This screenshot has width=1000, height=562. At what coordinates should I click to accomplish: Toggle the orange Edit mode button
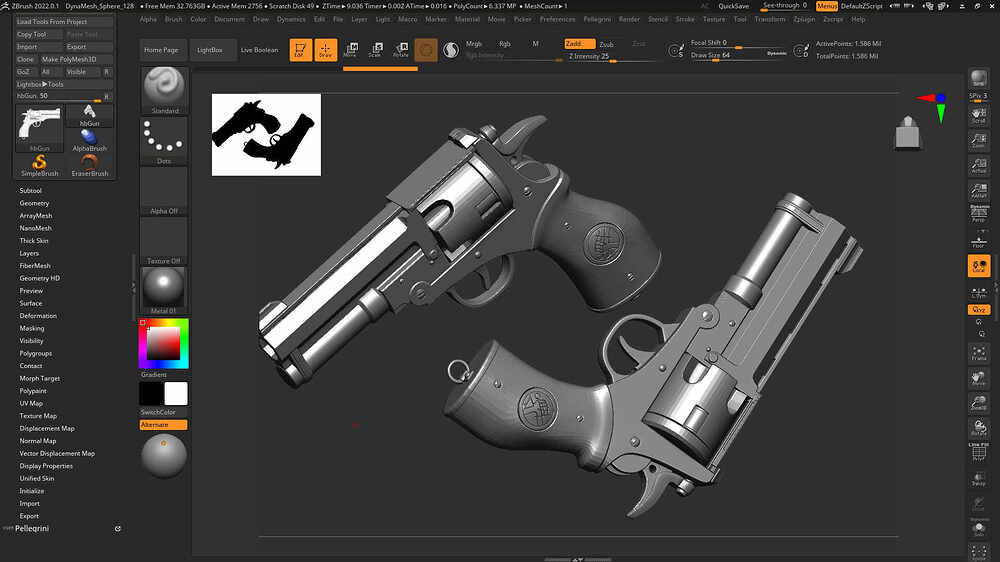[x=300, y=50]
